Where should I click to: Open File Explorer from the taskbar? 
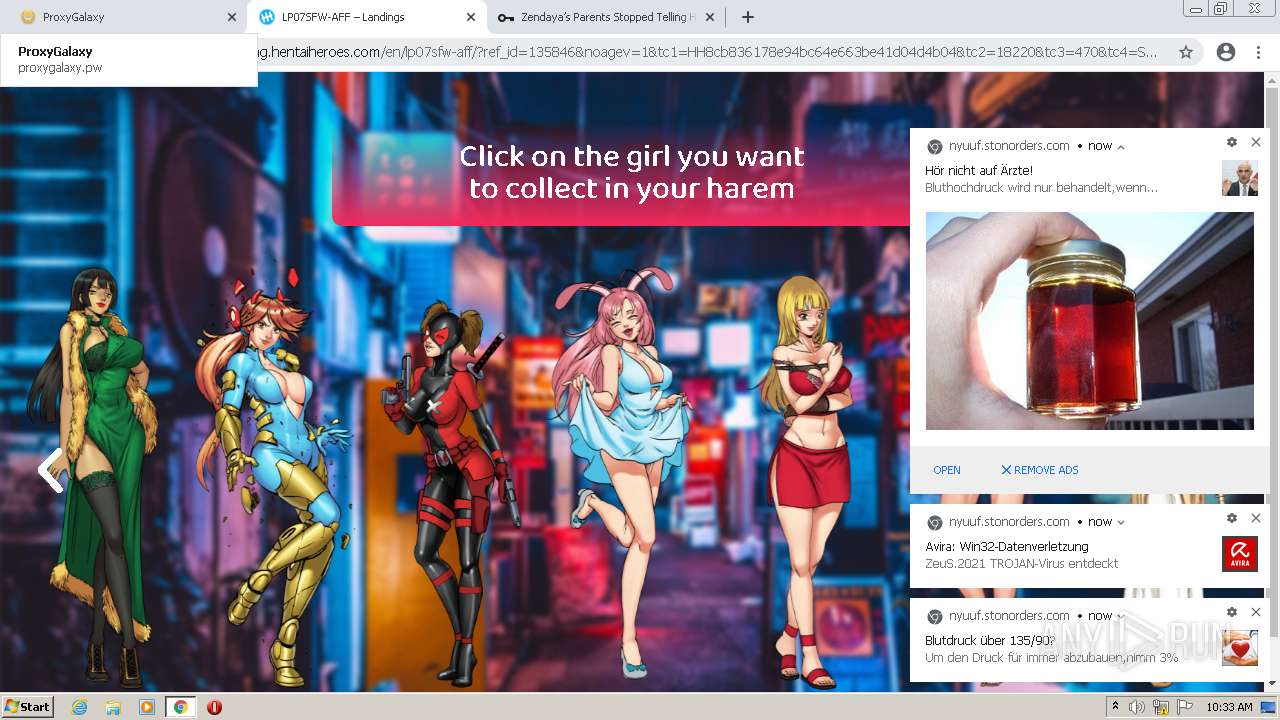coord(113,707)
